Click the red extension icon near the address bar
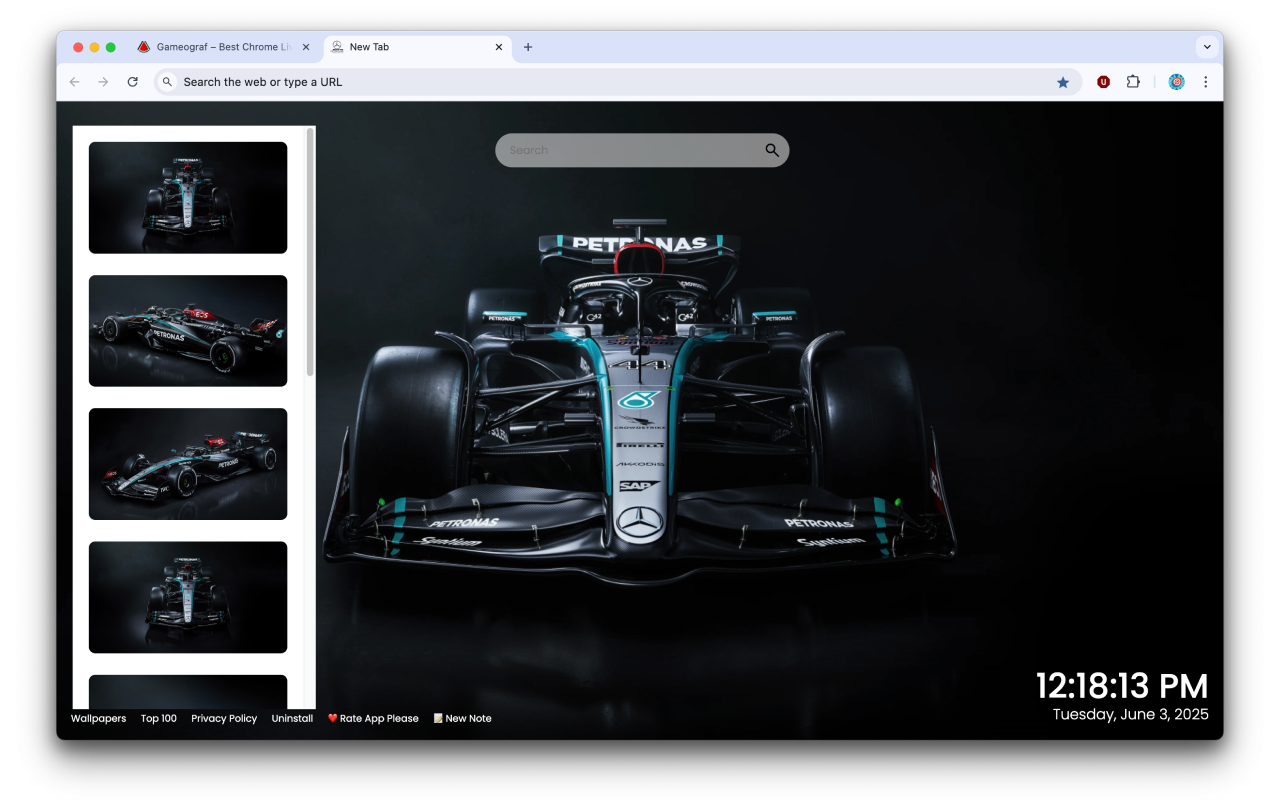This screenshot has width=1280, height=800. coord(1103,81)
